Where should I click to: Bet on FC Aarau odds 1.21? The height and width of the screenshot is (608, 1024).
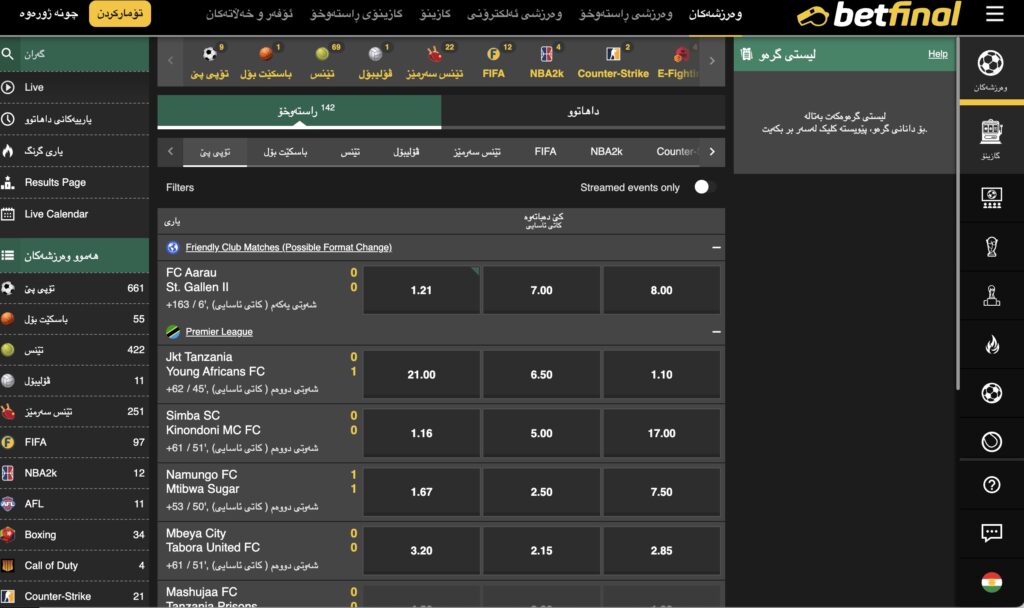tap(421, 290)
